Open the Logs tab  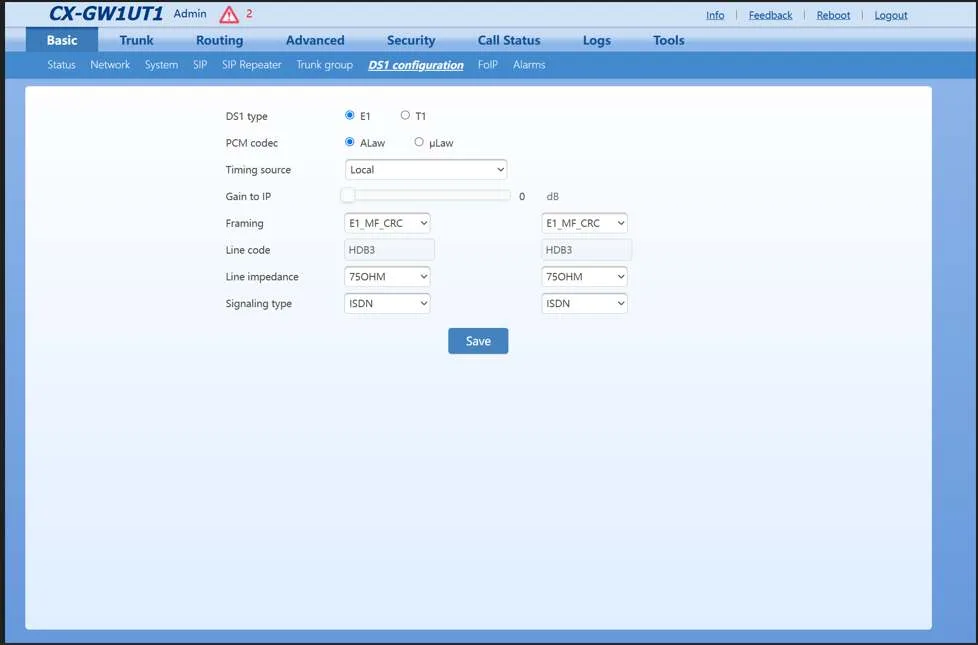(x=597, y=40)
